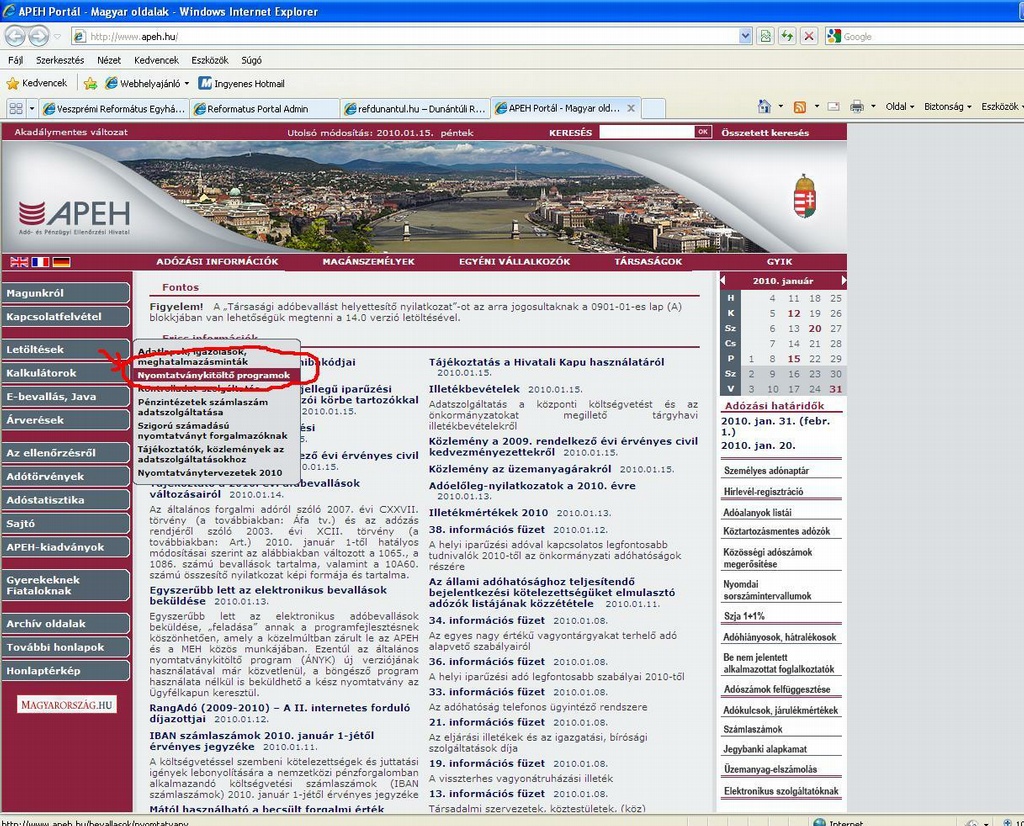Stop page loading with the red X icon

tap(808, 37)
